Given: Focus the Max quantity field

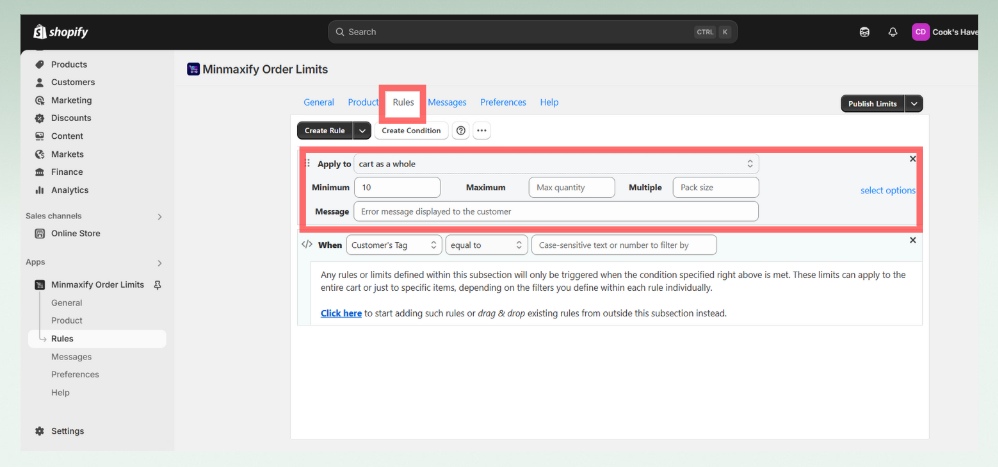Looking at the screenshot, I should click(x=572, y=187).
